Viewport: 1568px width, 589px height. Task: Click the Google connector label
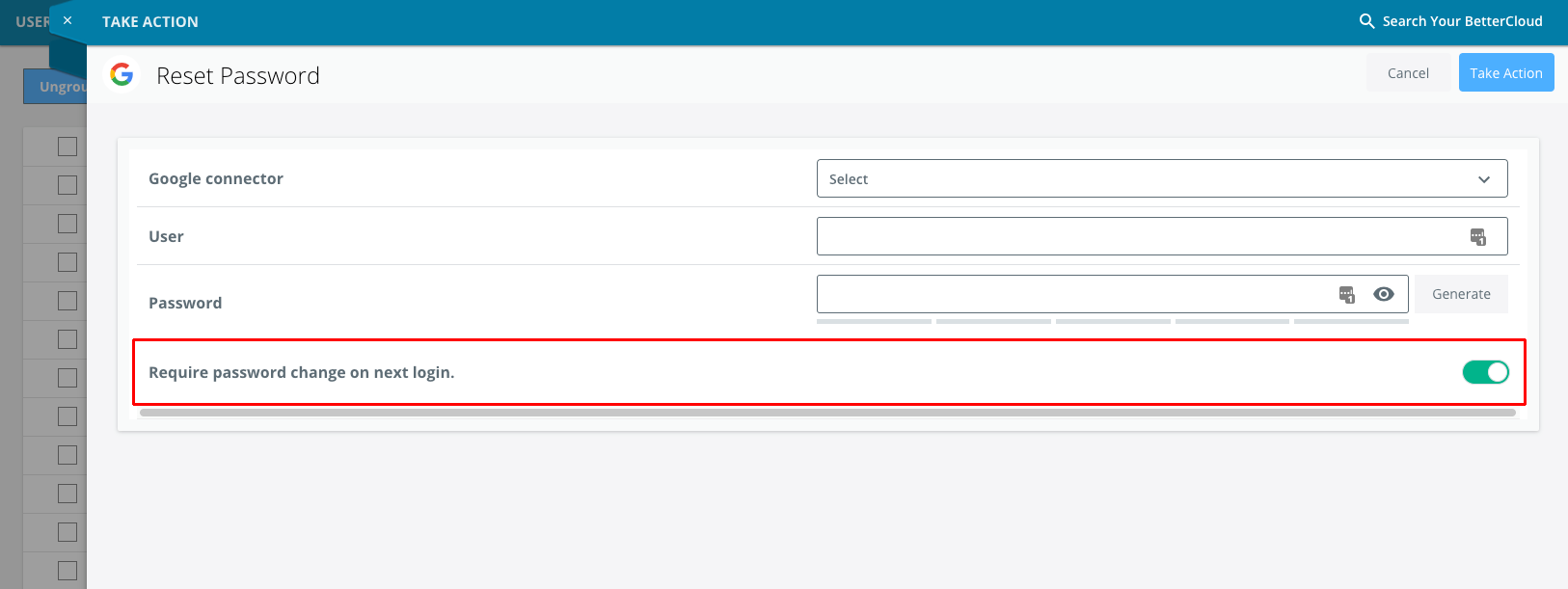216,178
